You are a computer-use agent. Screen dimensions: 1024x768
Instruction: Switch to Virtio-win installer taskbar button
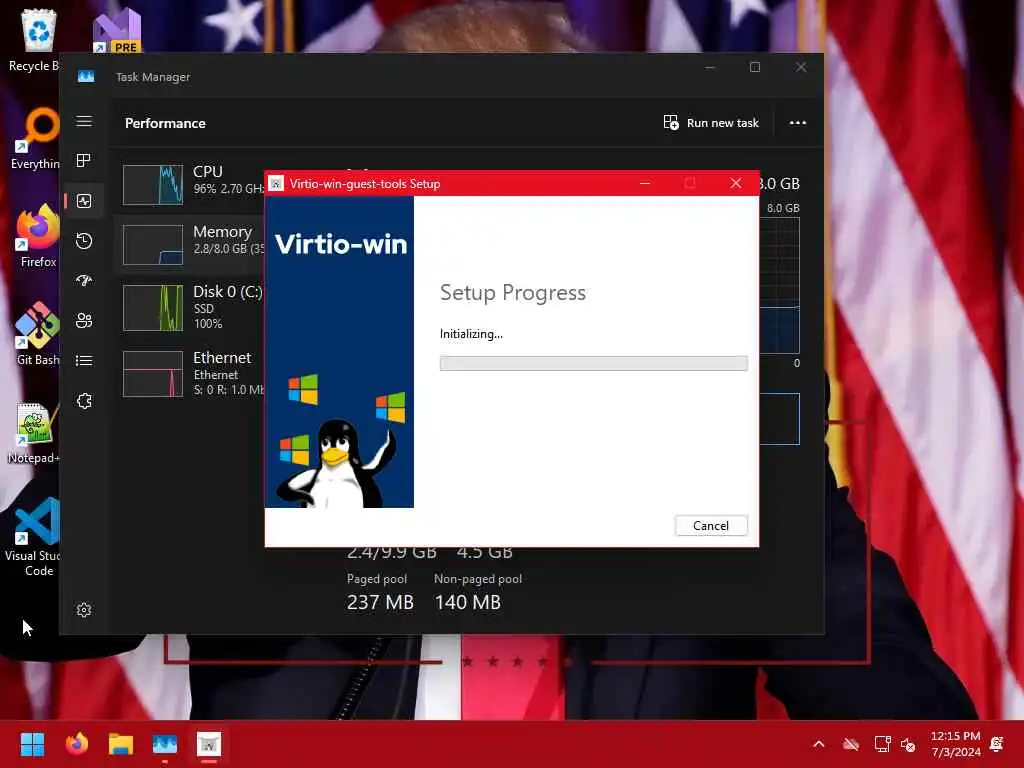[x=209, y=744]
